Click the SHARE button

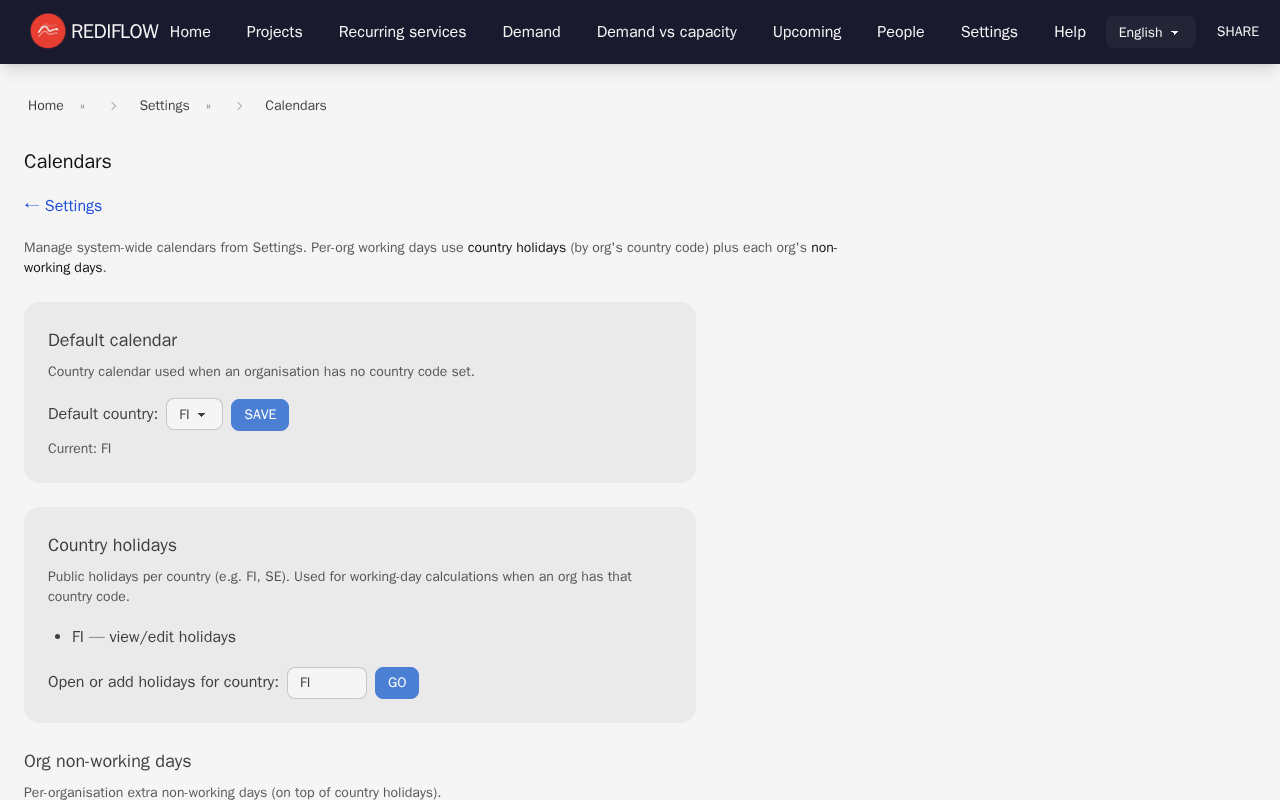(1237, 31)
